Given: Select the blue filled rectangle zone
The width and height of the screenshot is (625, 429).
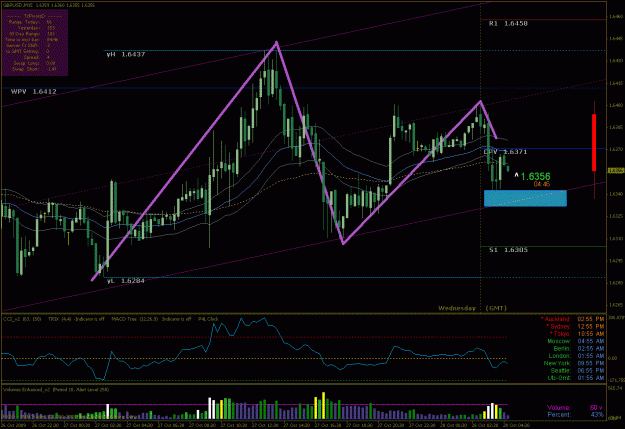Looking at the screenshot, I should (x=525, y=199).
